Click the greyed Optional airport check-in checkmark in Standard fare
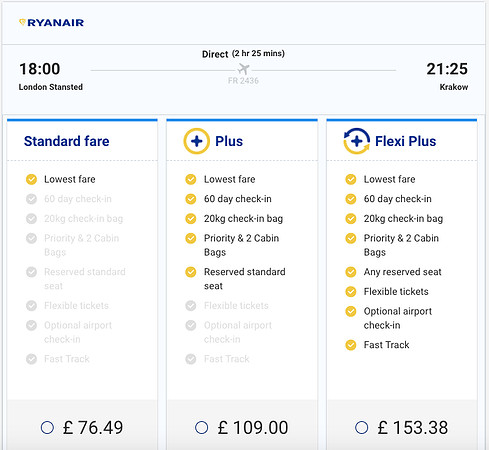This screenshot has height=450, width=489. click(x=31, y=325)
